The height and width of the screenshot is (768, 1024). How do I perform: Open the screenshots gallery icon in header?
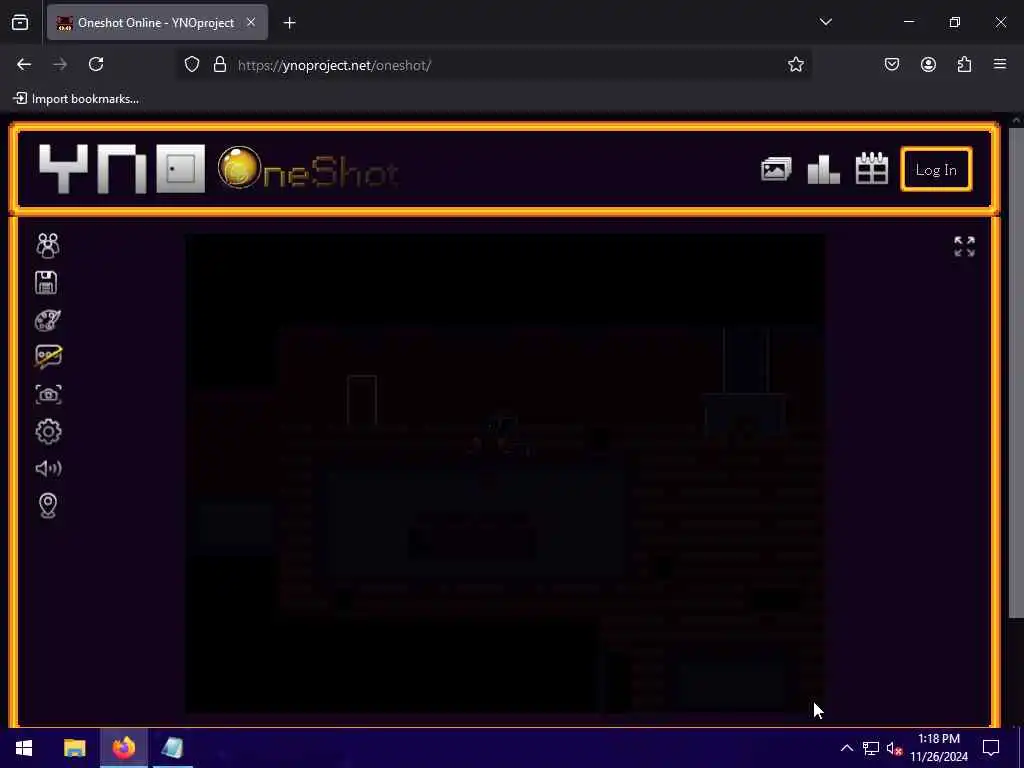click(776, 170)
